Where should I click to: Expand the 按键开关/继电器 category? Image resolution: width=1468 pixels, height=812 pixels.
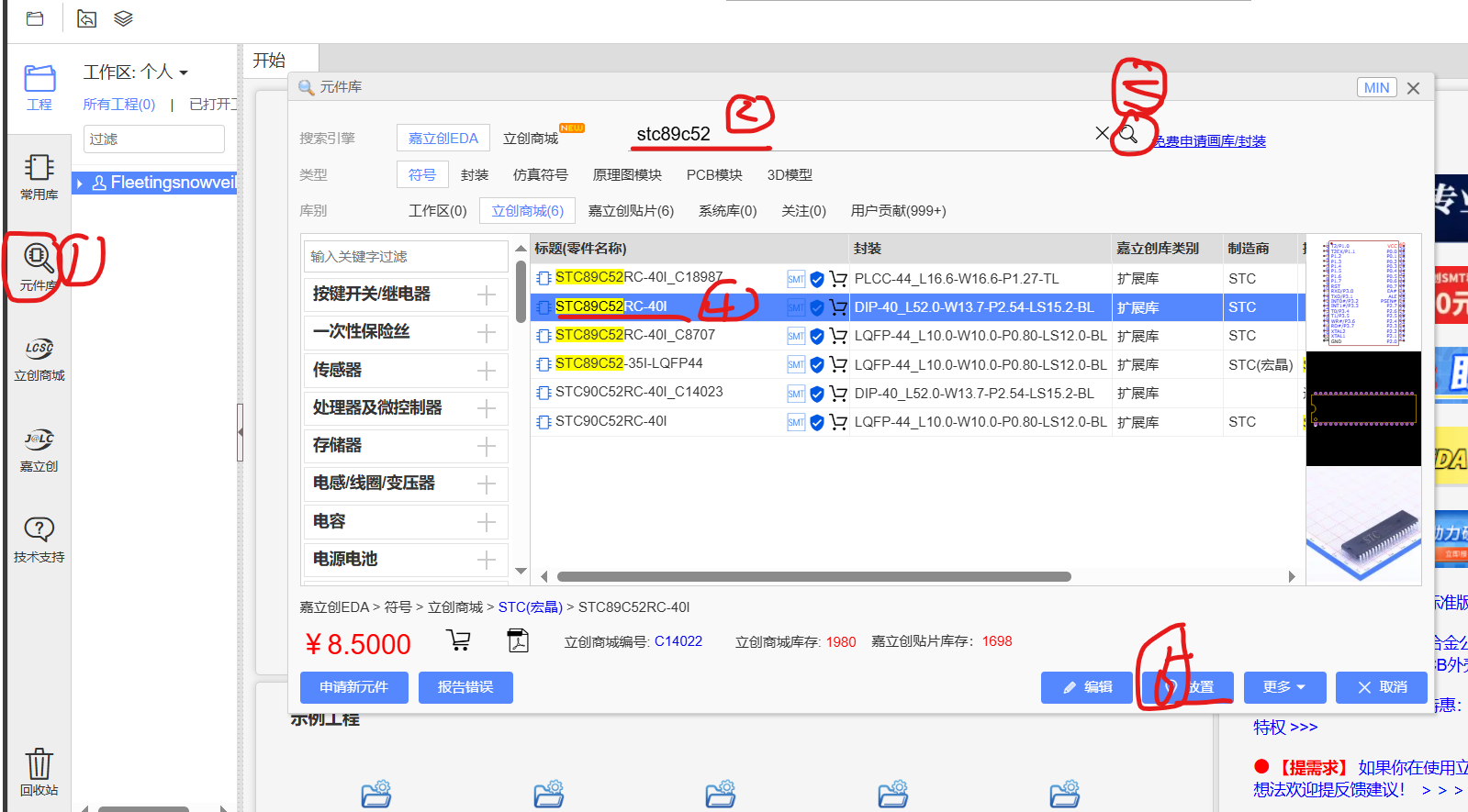487,295
